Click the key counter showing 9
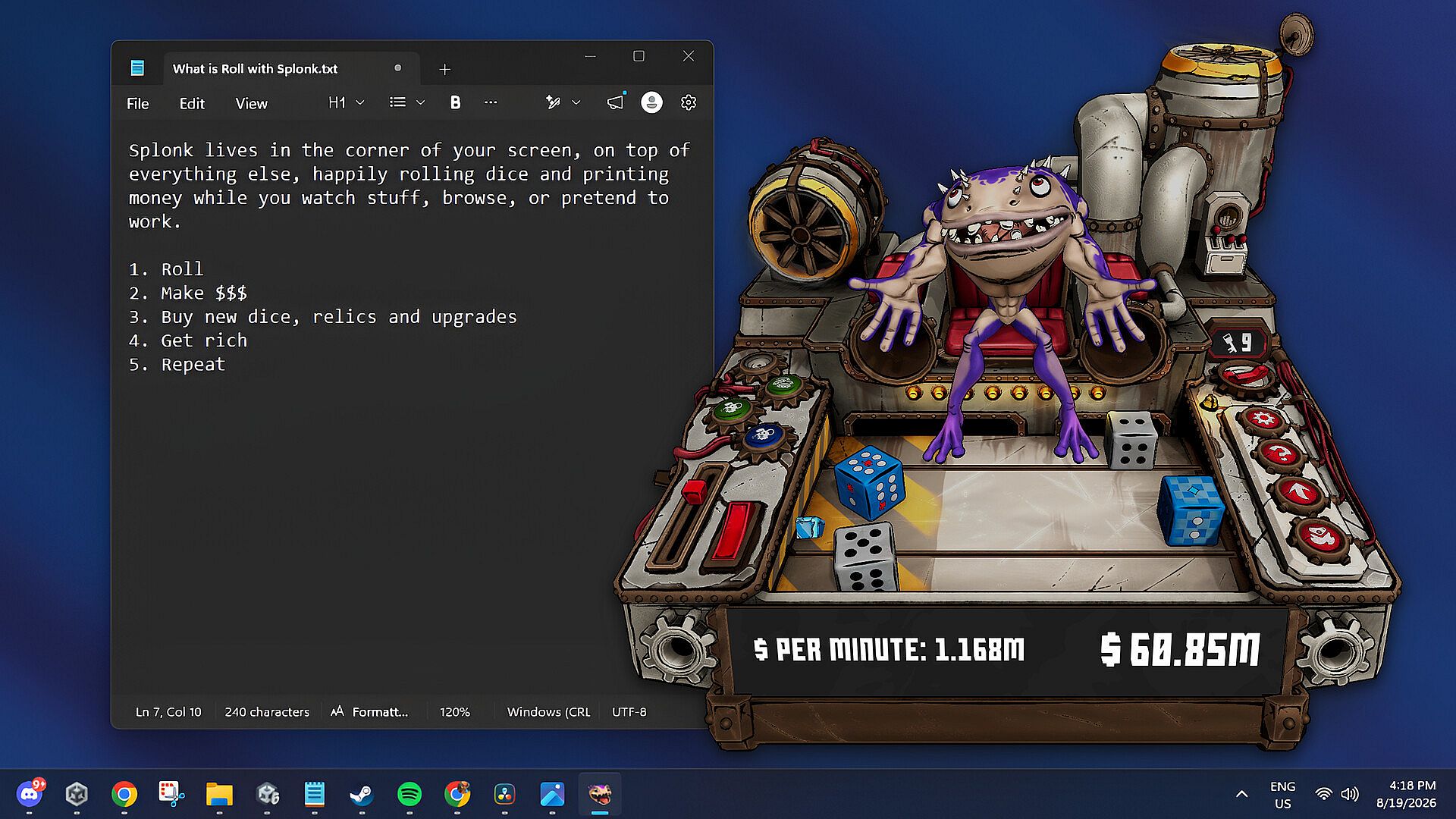Screen dimensions: 1456x819 1240,343
